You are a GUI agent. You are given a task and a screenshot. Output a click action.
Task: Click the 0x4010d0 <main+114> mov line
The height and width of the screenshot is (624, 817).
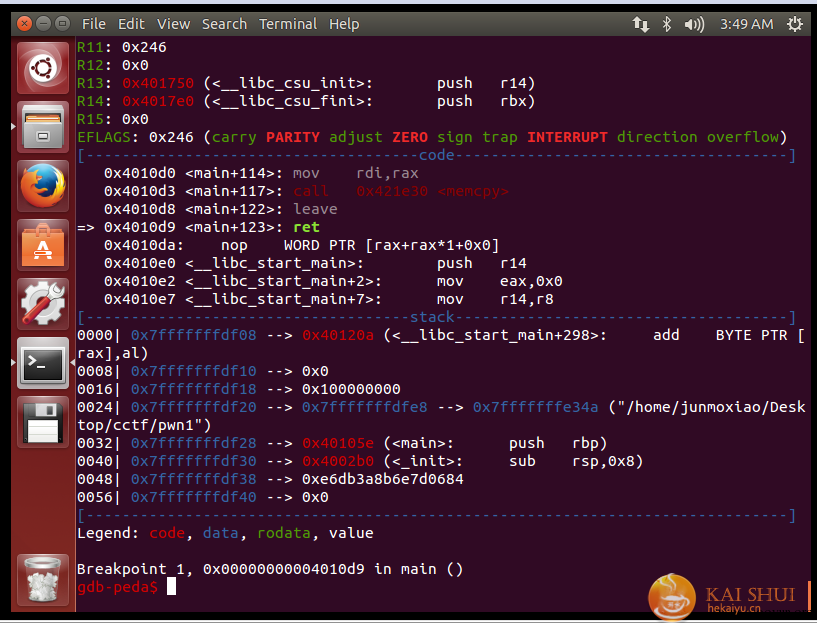coord(261,173)
